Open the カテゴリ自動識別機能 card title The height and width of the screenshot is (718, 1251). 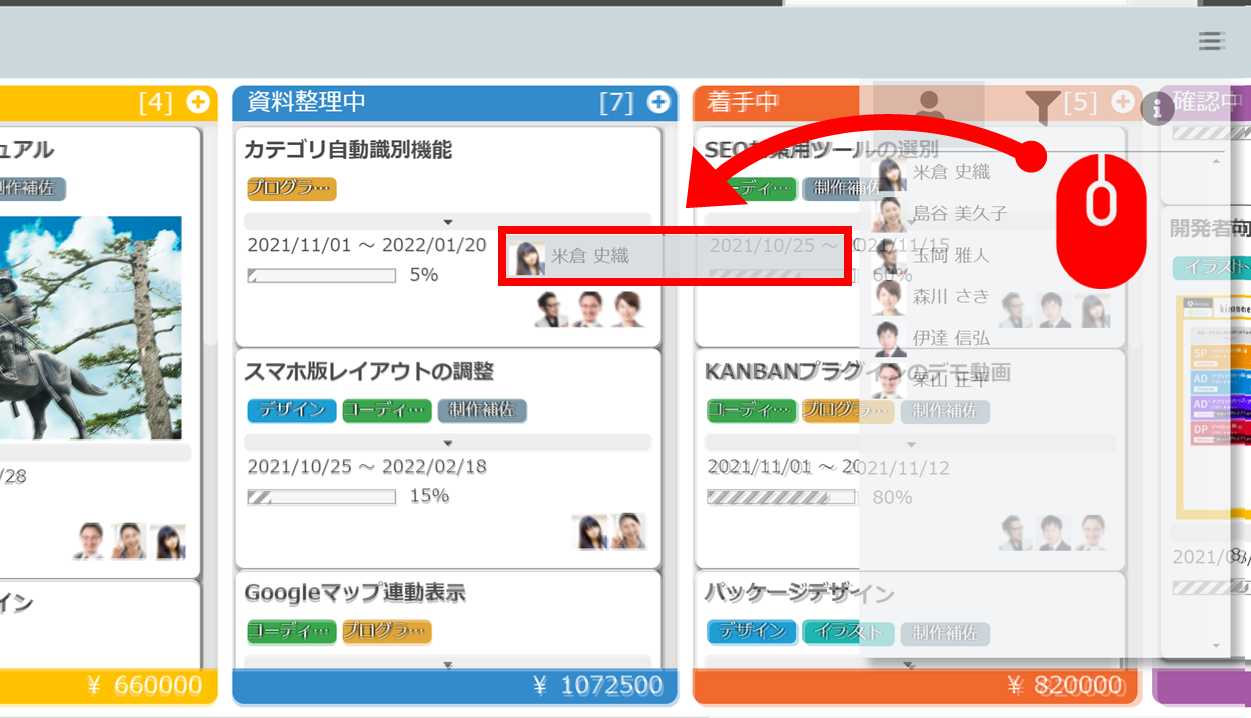click(348, 150)
